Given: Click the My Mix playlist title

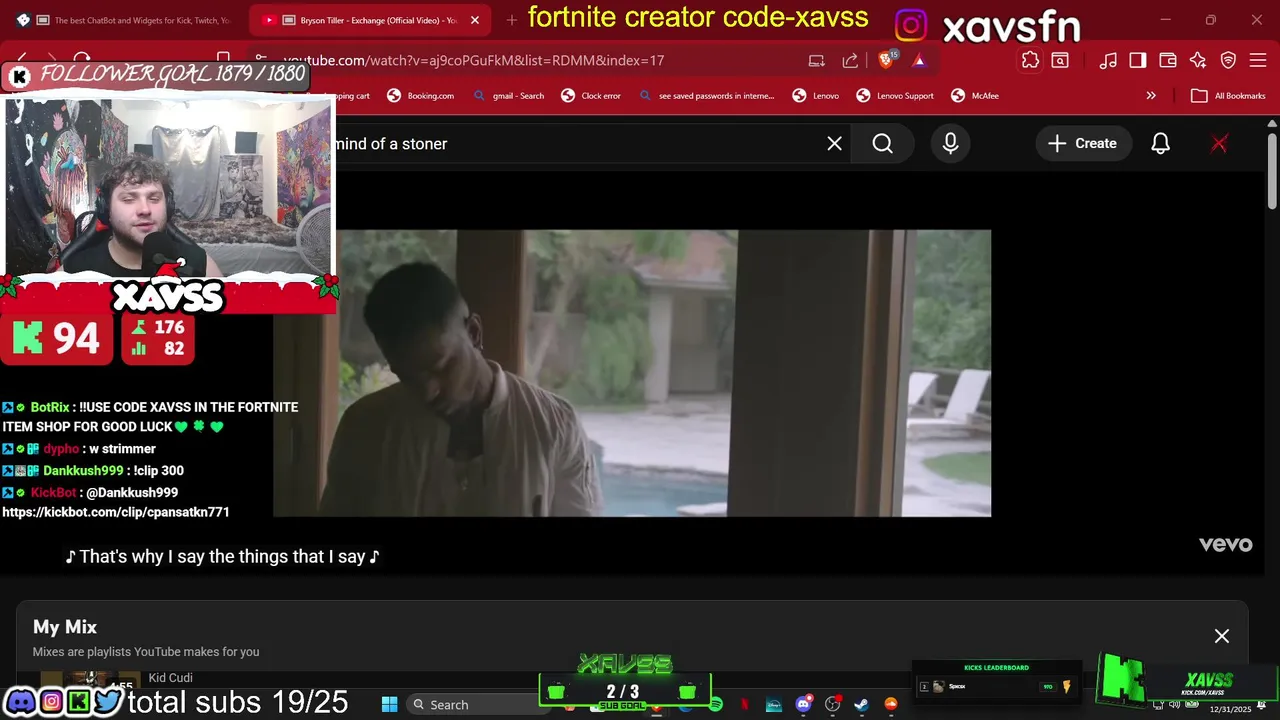Looking at the screenshot, I should tap(65, 627).
